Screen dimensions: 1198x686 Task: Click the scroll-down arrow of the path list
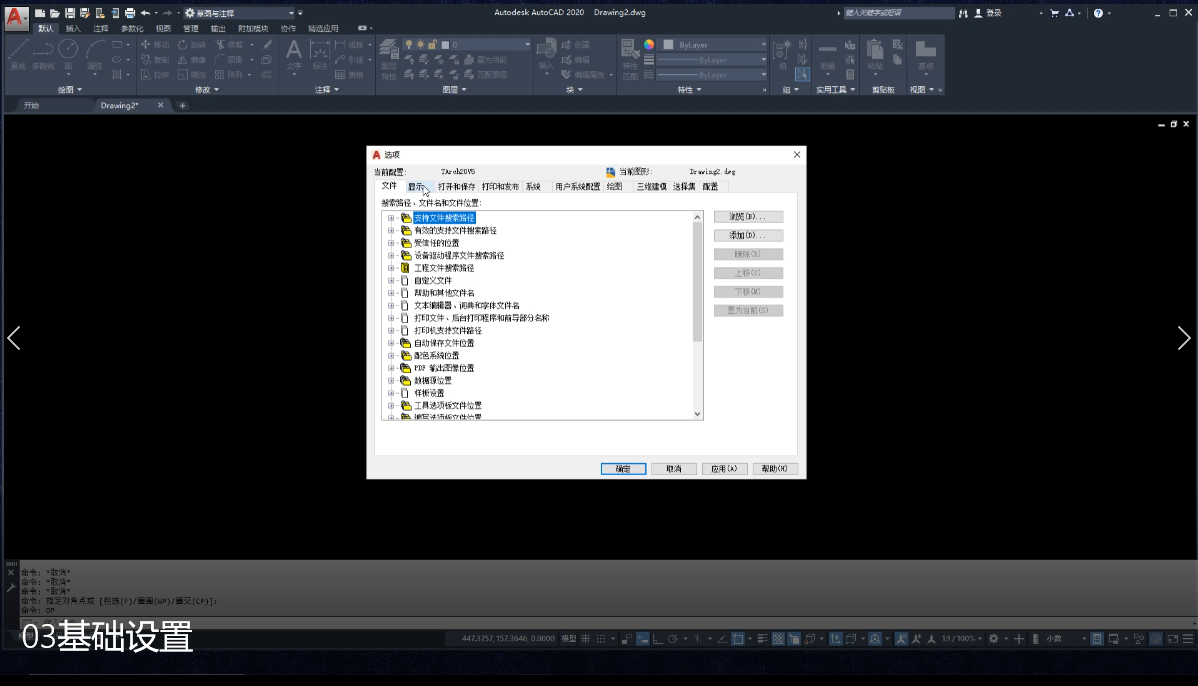coord(698,413)
